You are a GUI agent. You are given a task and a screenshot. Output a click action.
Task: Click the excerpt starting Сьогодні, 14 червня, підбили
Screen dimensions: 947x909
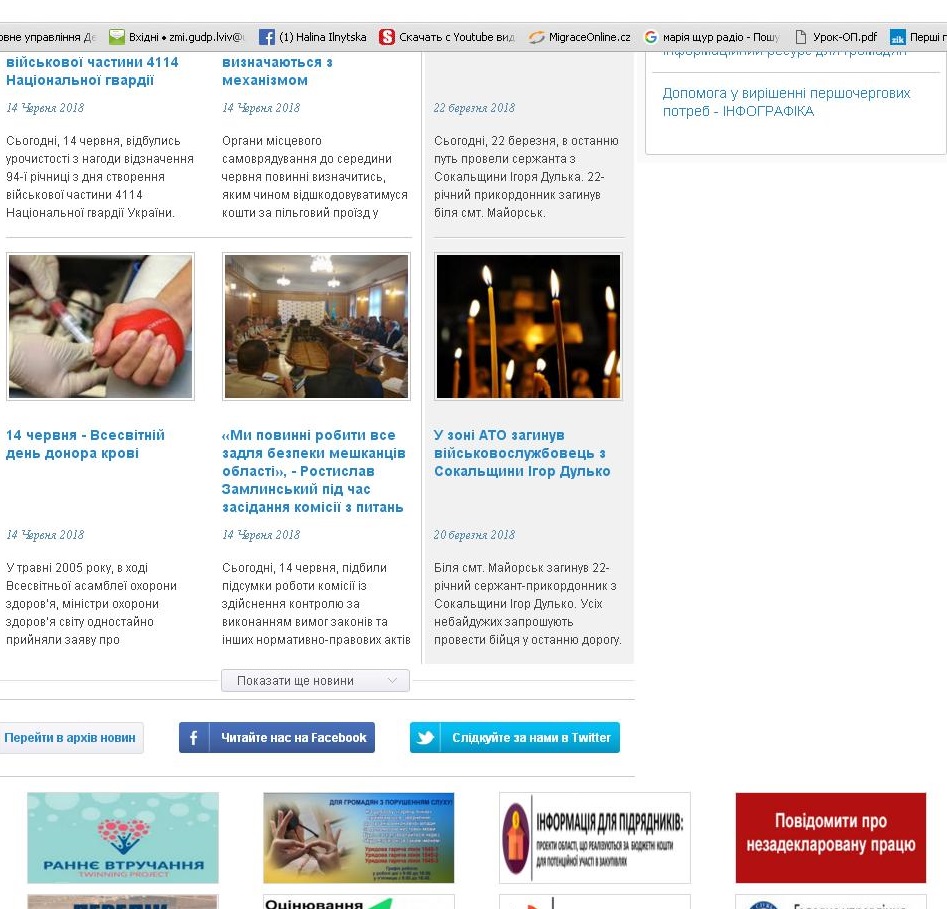[316, 604]
